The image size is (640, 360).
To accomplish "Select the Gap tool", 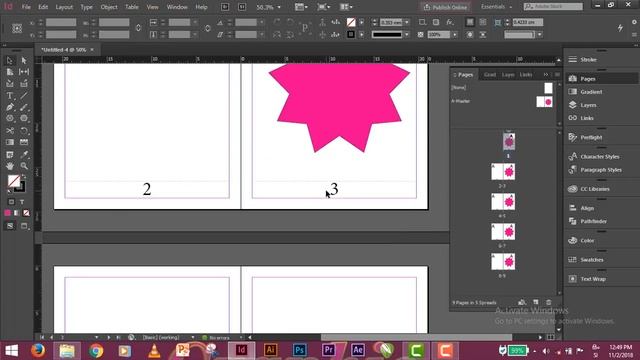I will pyautogui.click(x=24, y=72).
